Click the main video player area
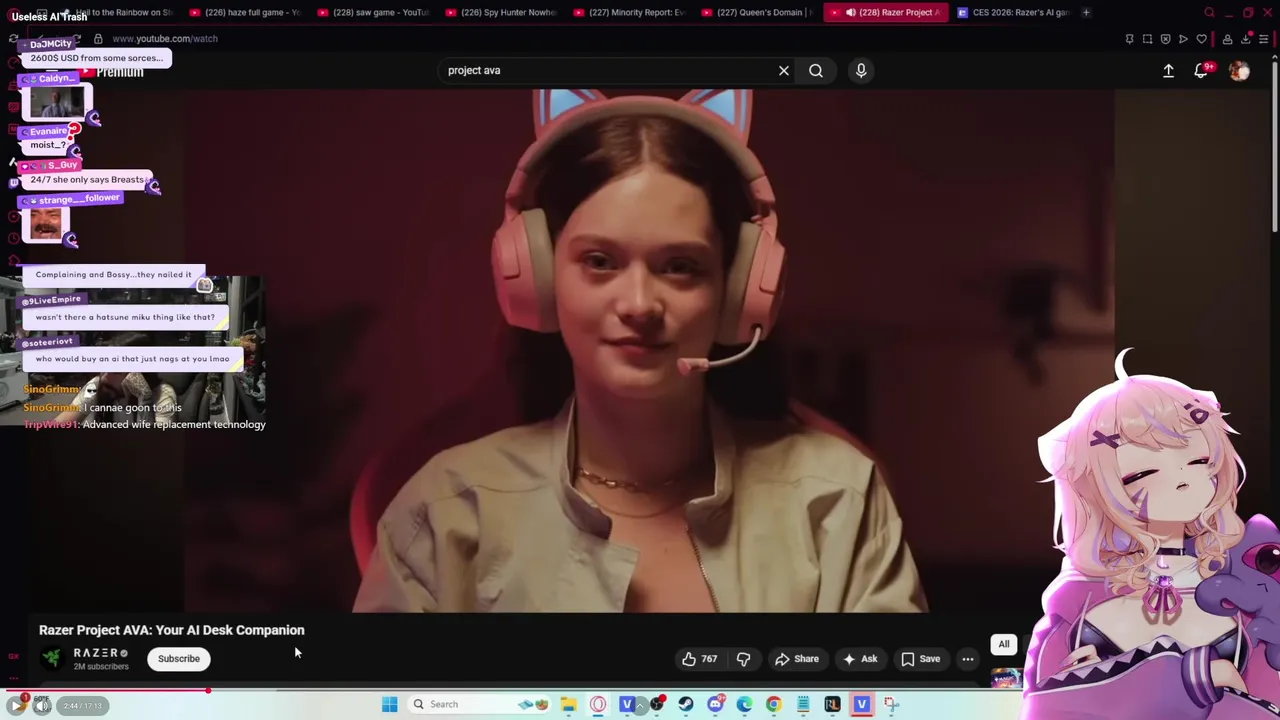Image resolution: width=1280 pixels, height=720 pixels. 648,350
